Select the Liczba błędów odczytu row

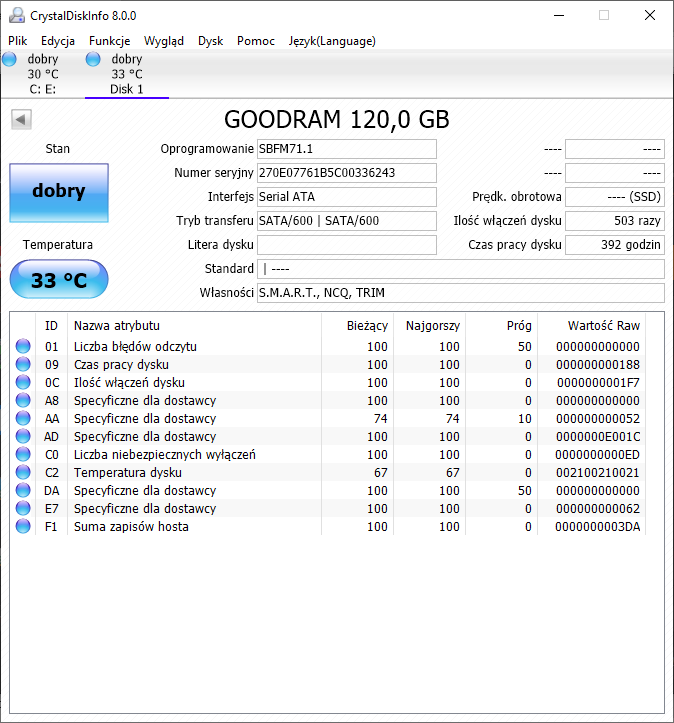pos(328,346)
